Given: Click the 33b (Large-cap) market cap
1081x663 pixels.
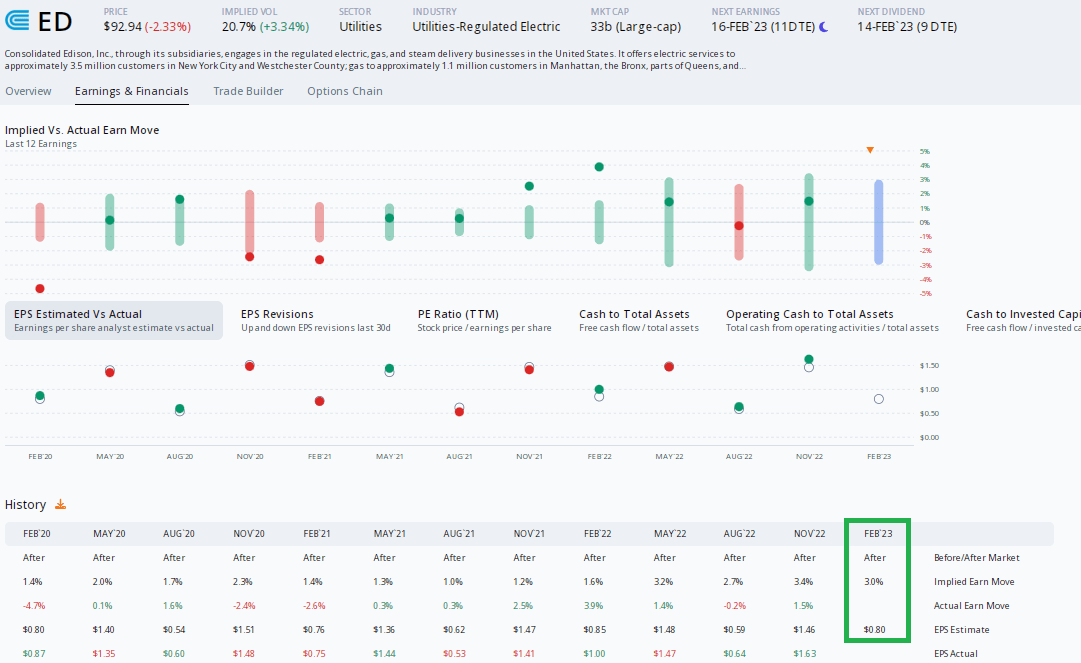Looking at the screenshot, I should [636, 27].
